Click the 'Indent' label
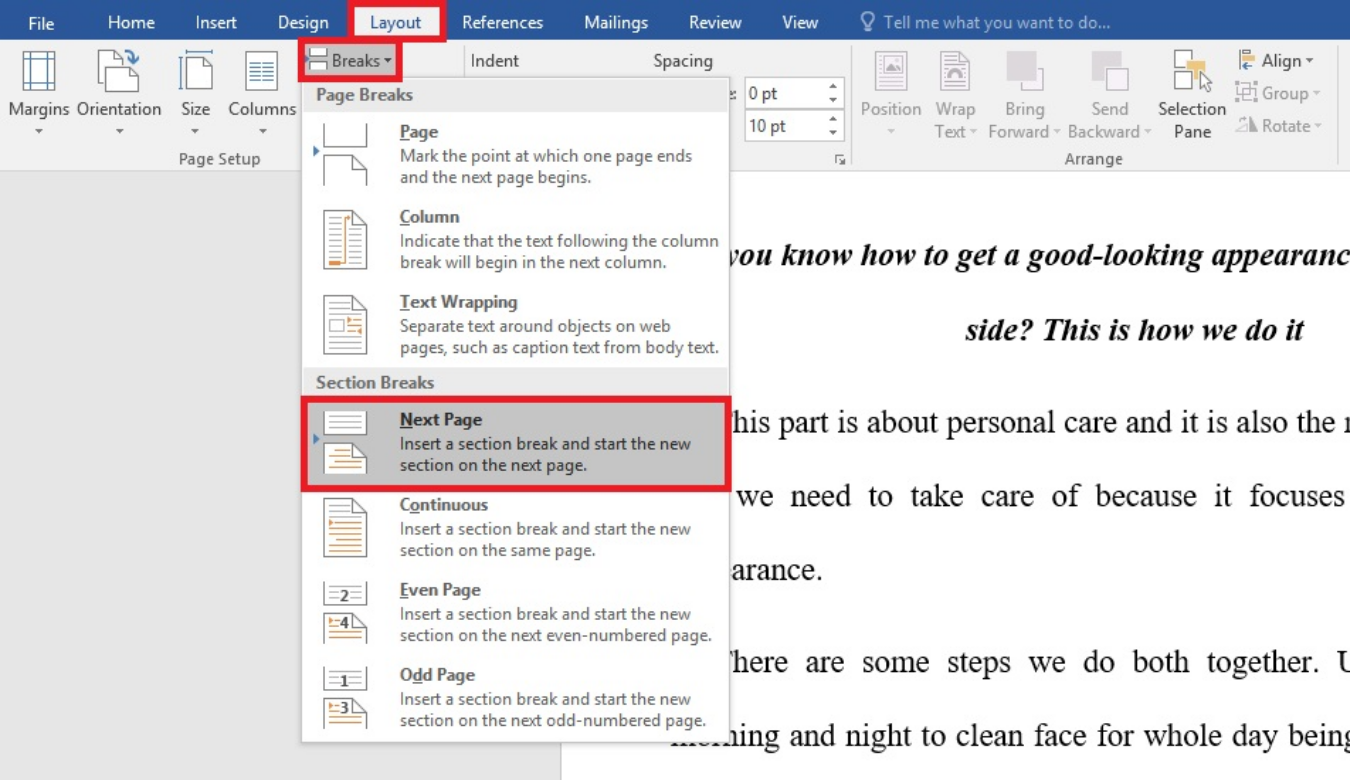Image resolution: width=1350 pixels, height=780 pixels. 494,61
